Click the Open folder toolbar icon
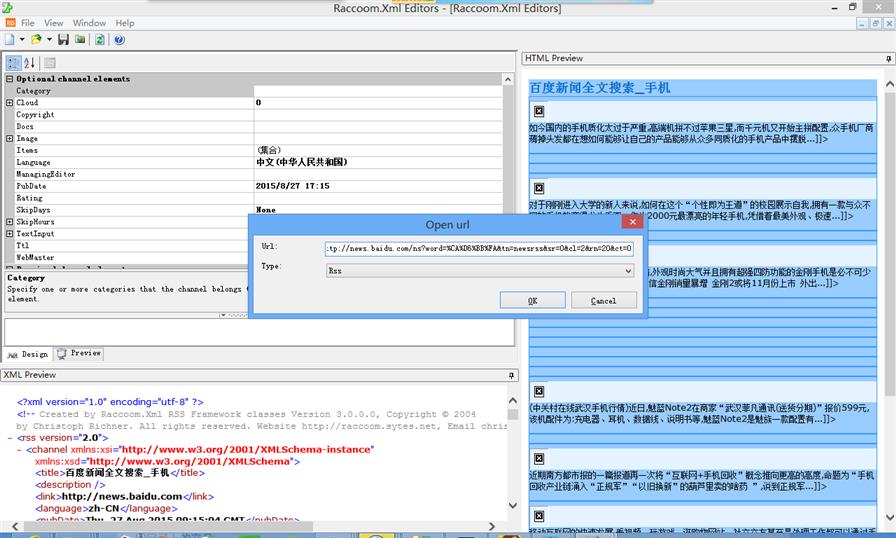The width and height of the screenshot is (896, 538). (37, 39)
